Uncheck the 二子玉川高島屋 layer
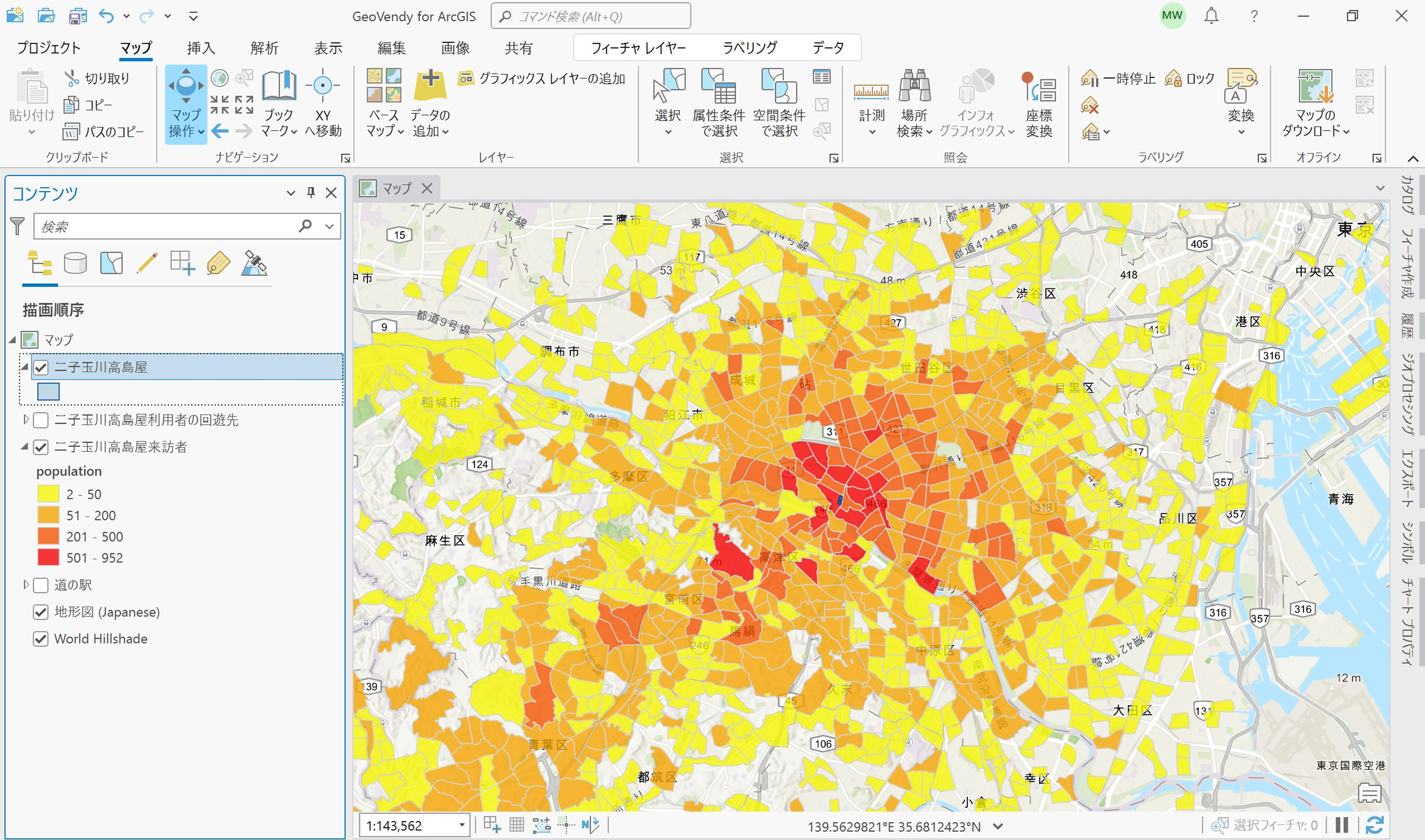1425x840 pixels. click(41, 367)
